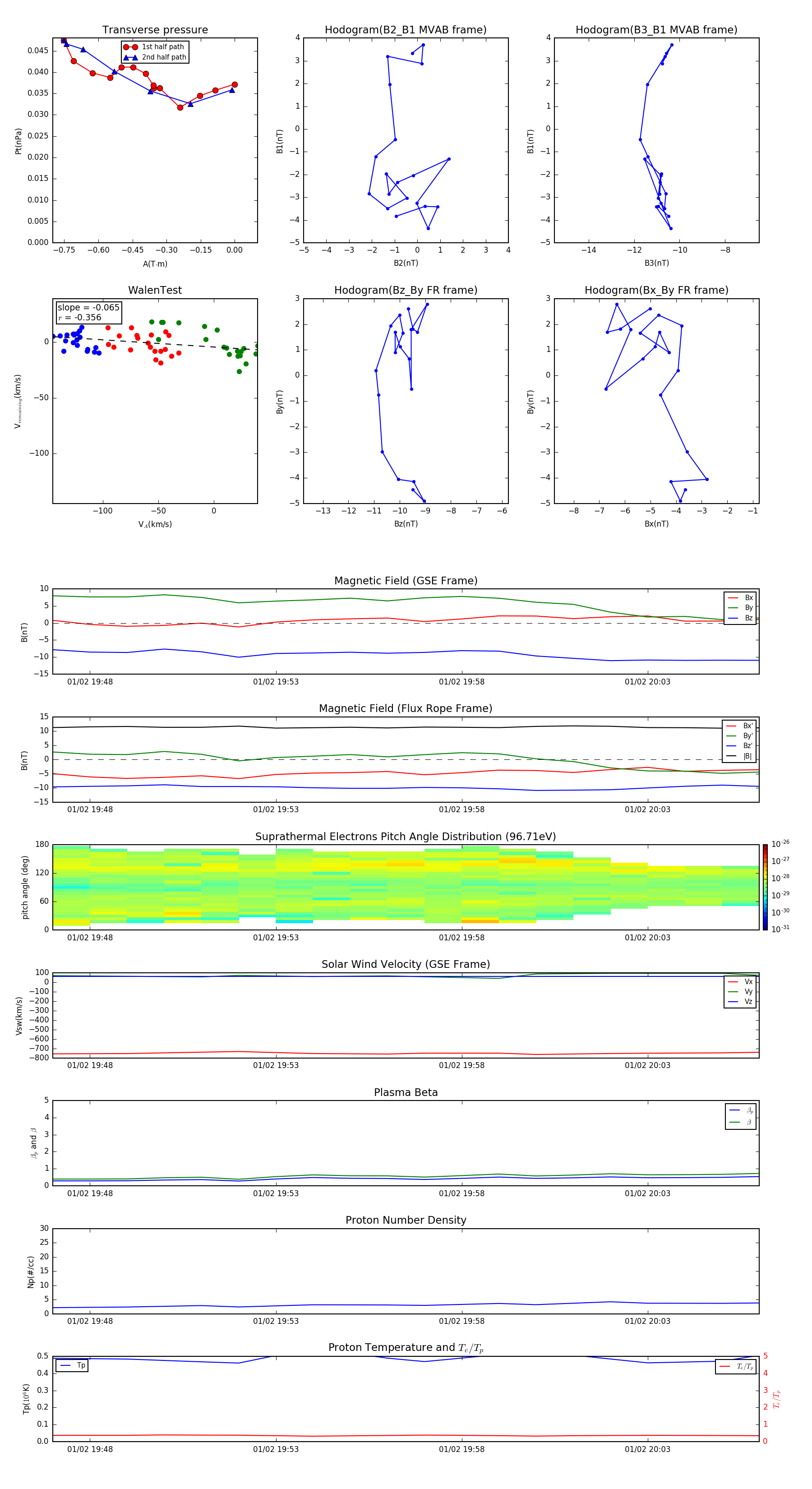Click the −800 tick on Vsw axis

click(38, 1058)
